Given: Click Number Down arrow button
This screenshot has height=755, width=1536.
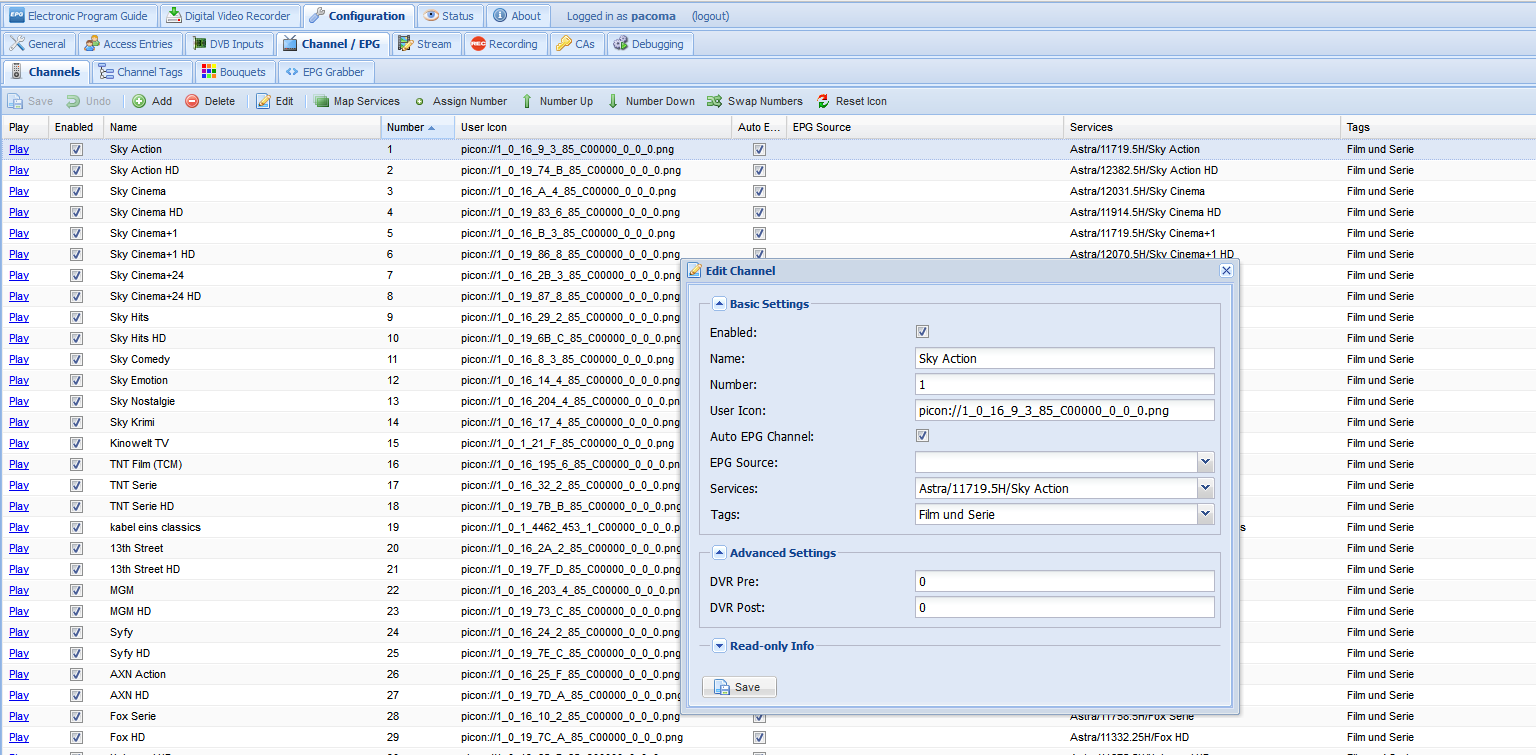Looking at the screenshot, I should [651, 101].
